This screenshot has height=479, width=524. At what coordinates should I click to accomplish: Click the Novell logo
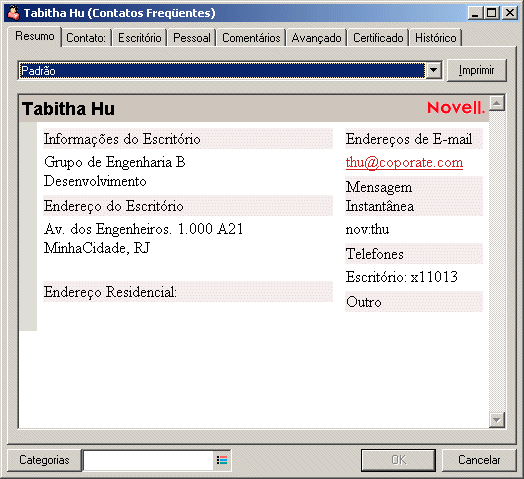click(x=456, y=108)
